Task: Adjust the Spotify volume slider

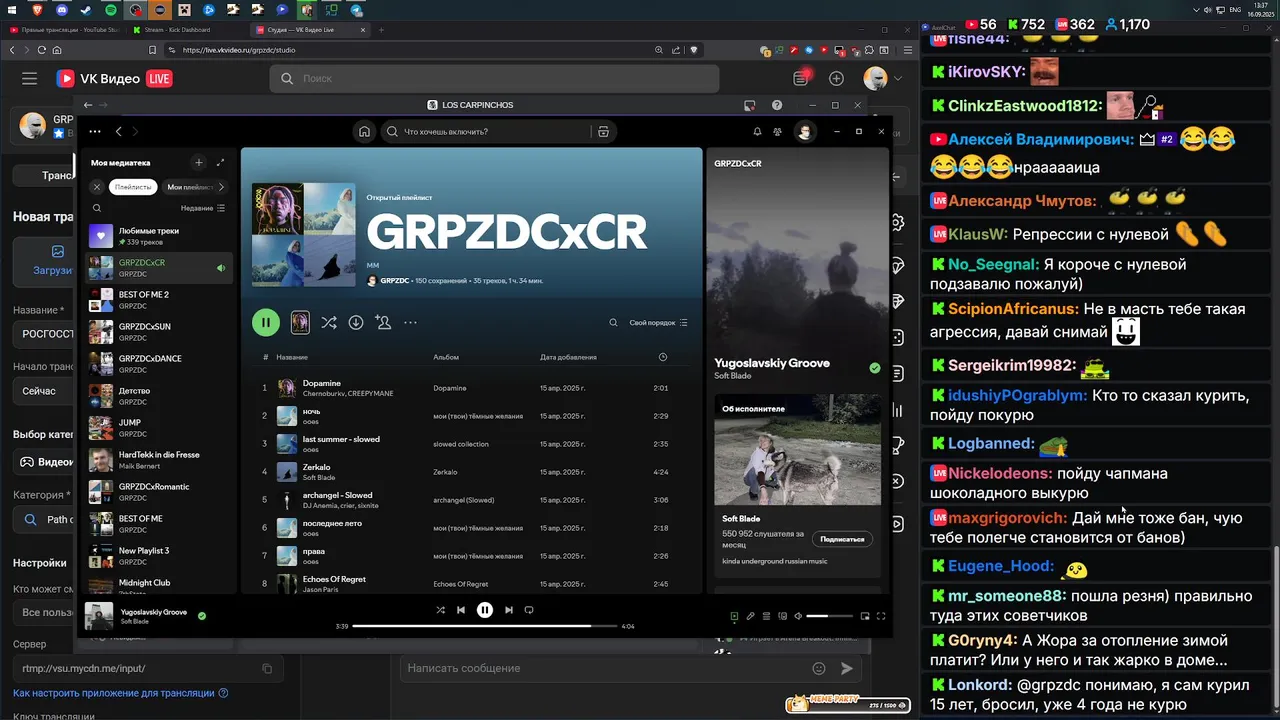Action: pyautogui.click(x=830, y=616)
